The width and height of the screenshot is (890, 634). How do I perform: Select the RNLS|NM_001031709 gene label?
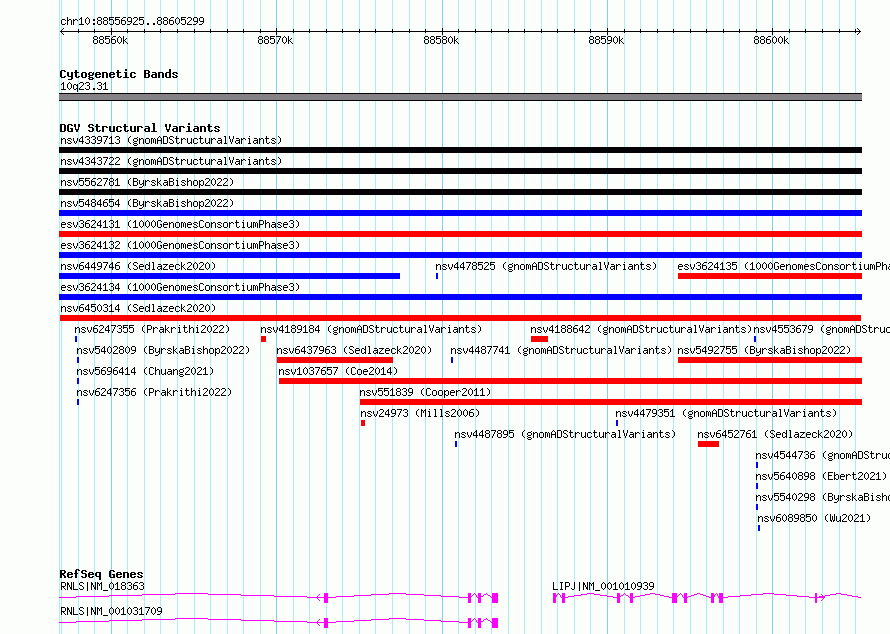(x=111, y=611)
